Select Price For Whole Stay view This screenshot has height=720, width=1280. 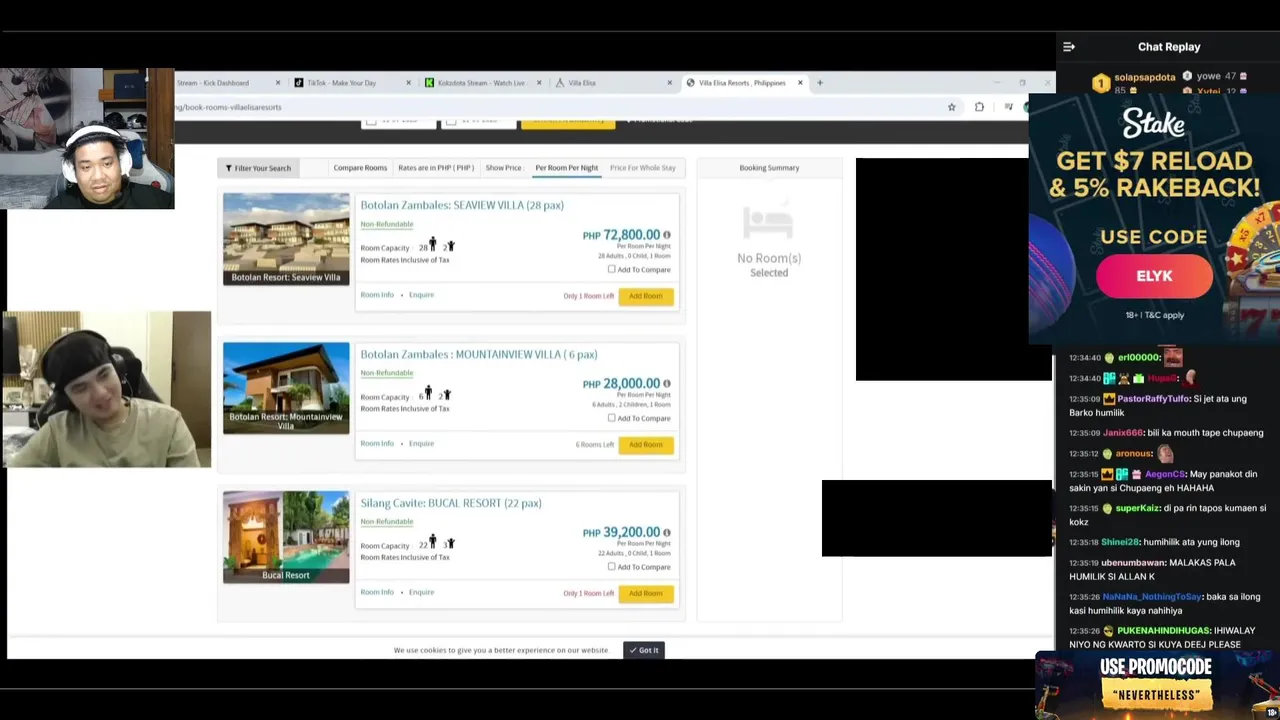click(x=643, y=168)
